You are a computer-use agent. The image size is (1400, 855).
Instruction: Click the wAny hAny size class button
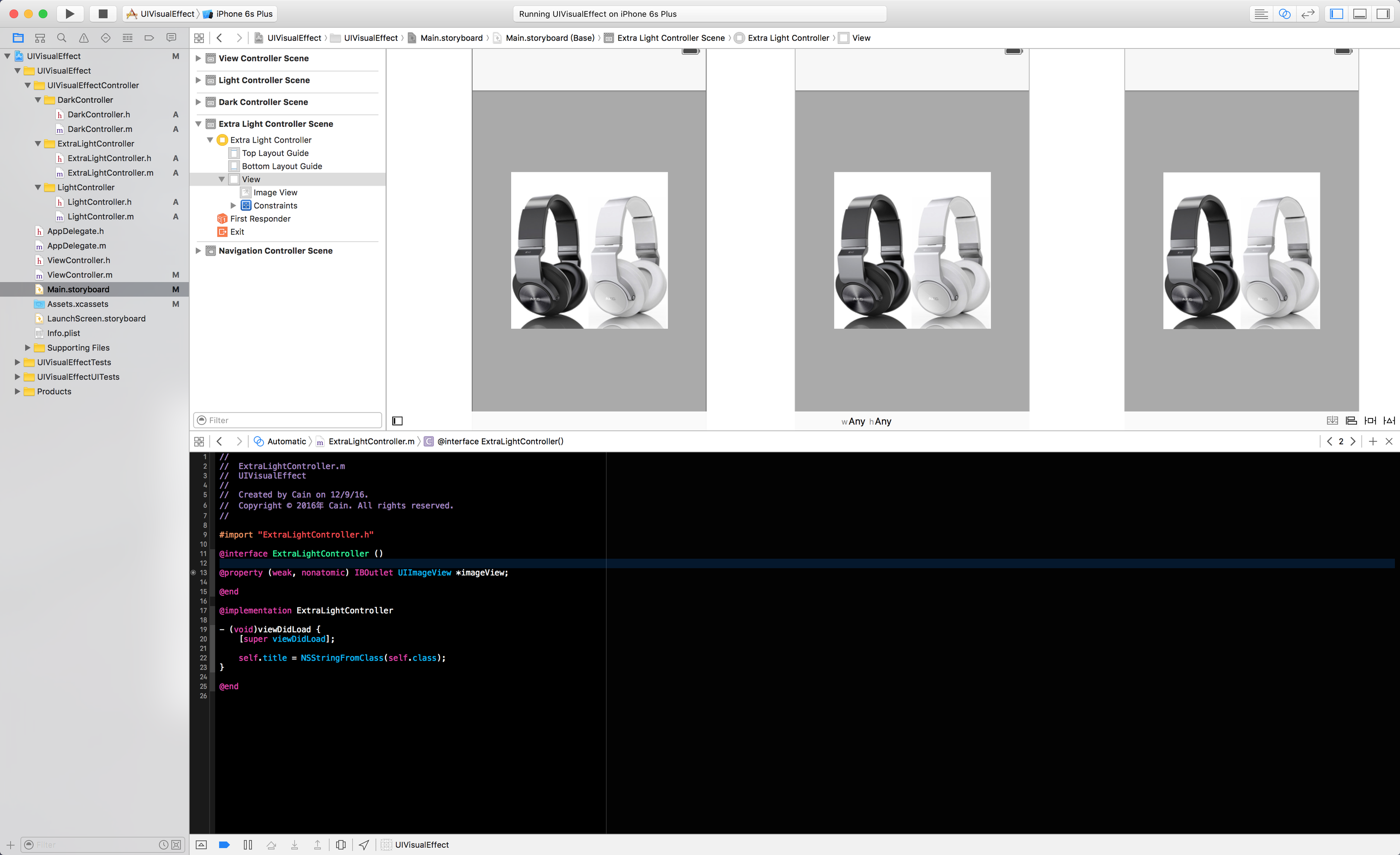coord(866,421)
